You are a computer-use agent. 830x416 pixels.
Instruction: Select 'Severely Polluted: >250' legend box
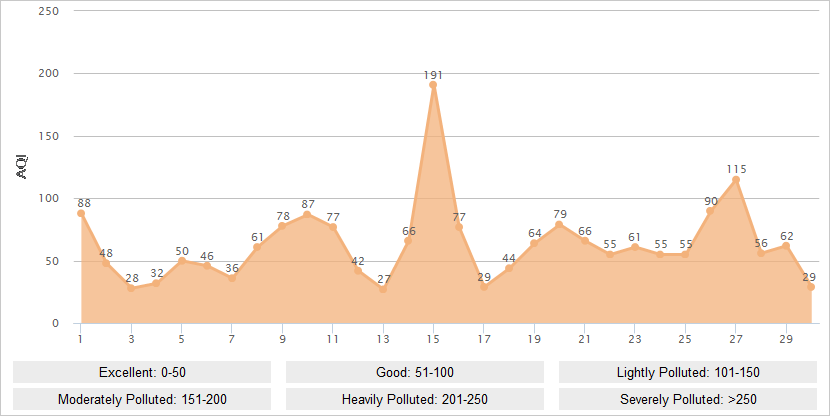click(688, 399)
